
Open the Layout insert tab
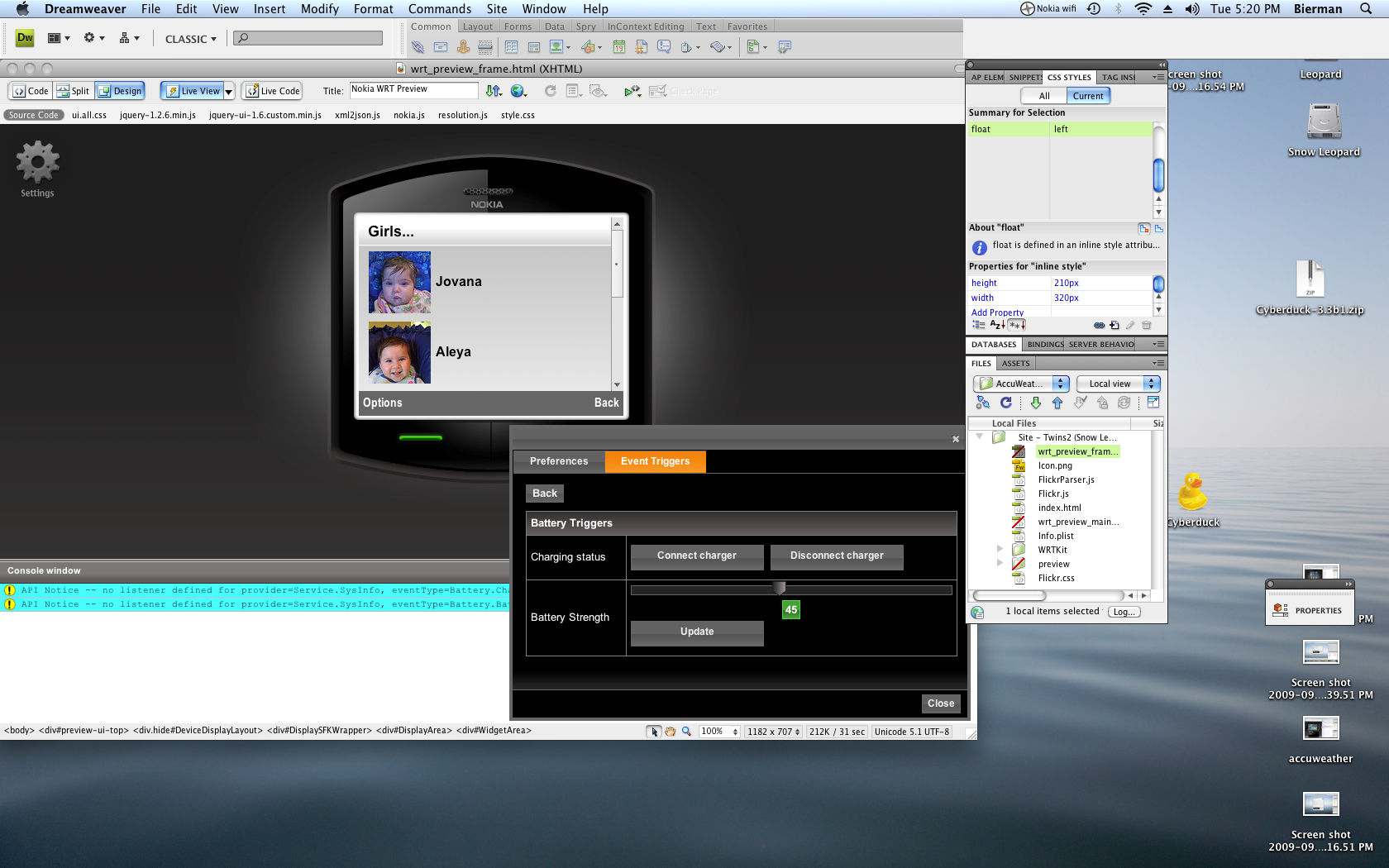point(477,26)
